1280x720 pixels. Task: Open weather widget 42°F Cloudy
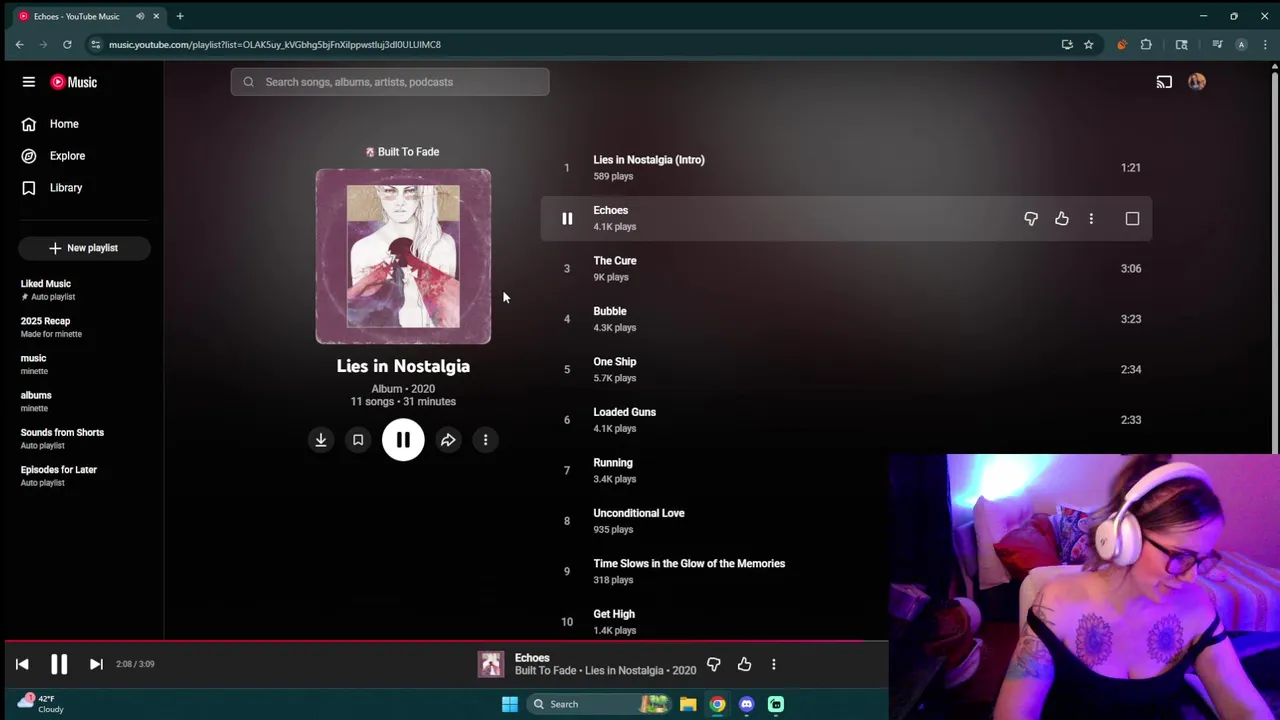tap(40, 704)
